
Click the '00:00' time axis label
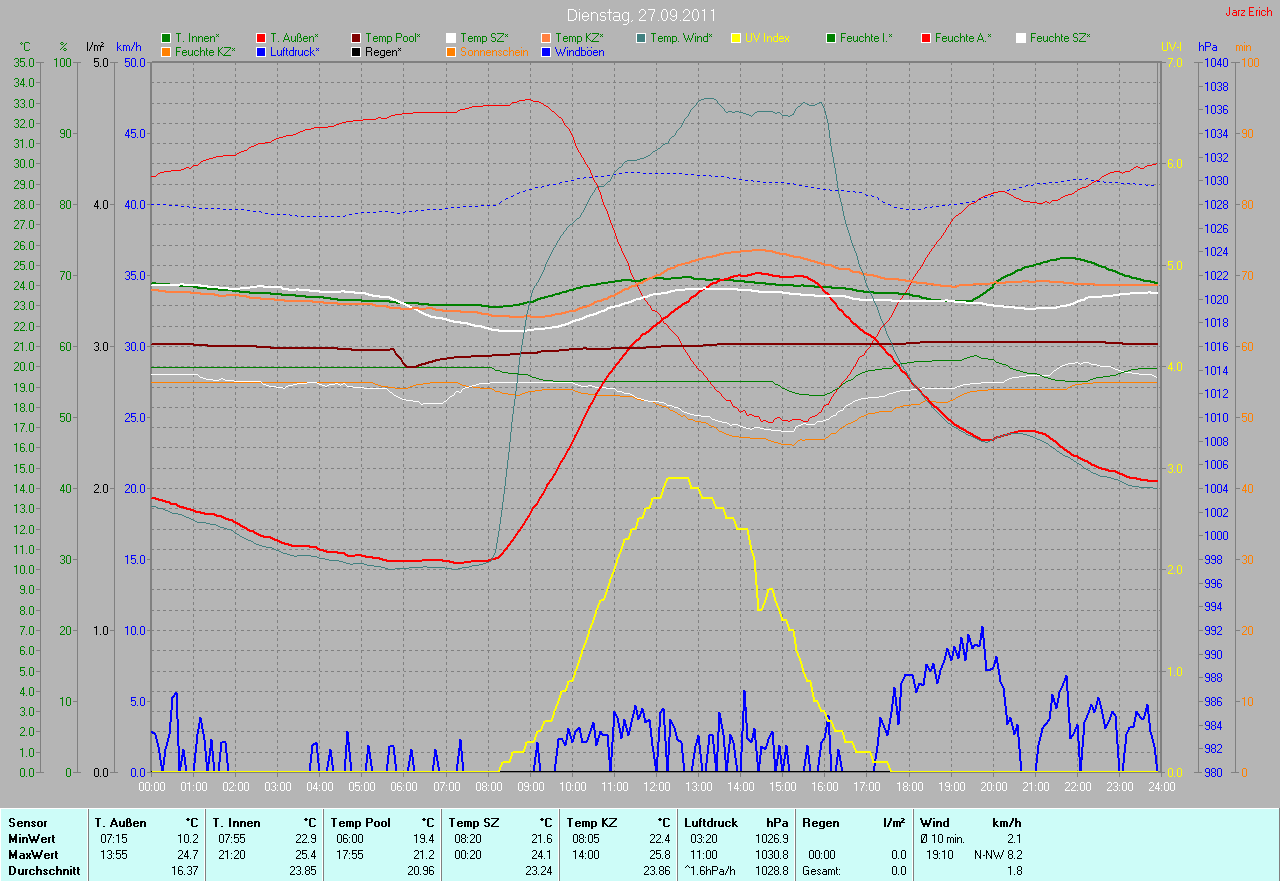(x=152, y=787)
